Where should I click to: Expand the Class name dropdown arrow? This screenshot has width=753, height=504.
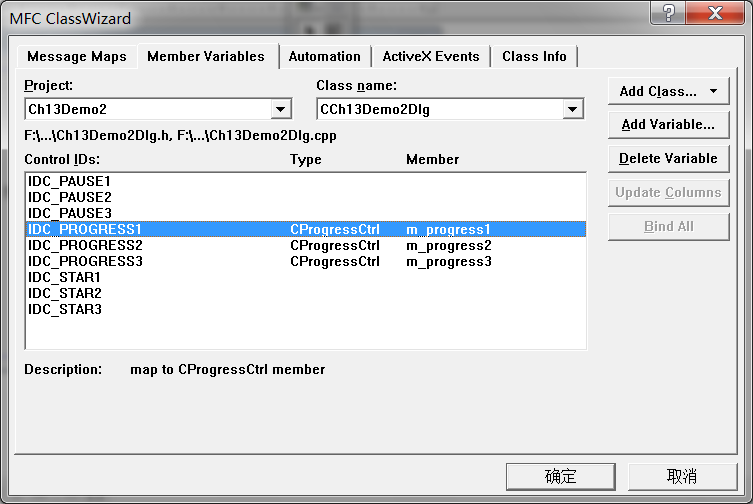coord(572,110)
